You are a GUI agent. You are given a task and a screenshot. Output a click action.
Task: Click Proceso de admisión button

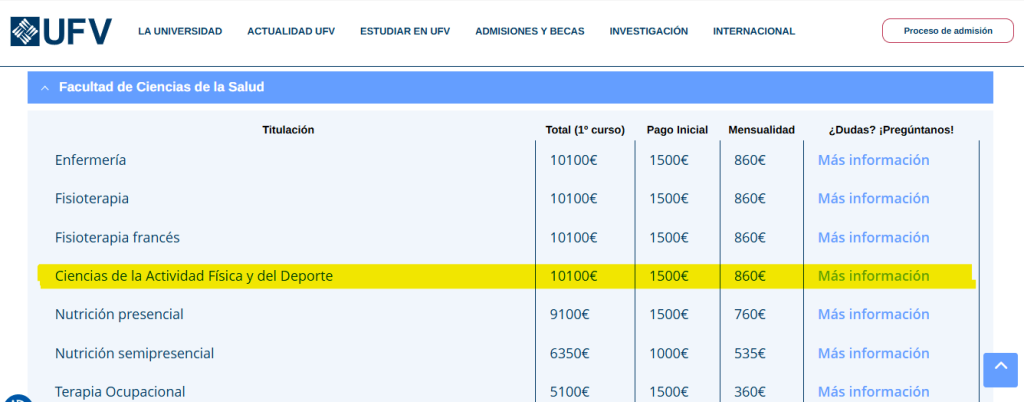948,31
